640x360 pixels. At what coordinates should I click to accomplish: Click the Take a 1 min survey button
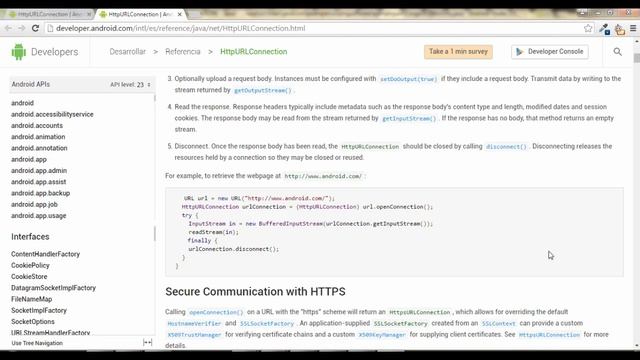458,51
